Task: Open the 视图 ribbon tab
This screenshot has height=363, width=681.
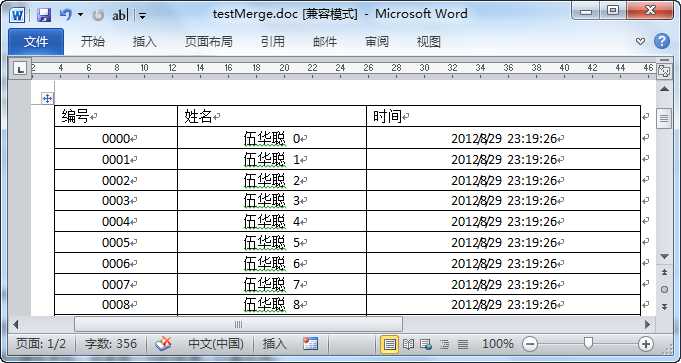Action: [429, 42]
